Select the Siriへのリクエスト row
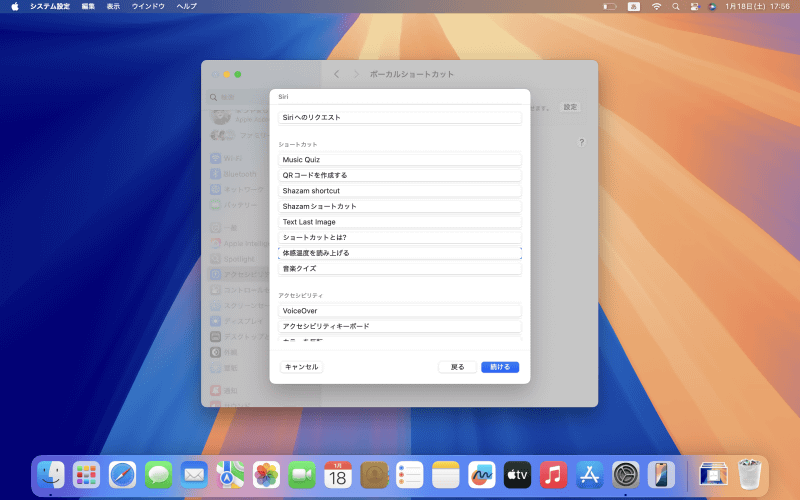This screenshot has height=500, width=800. [399, 117]
